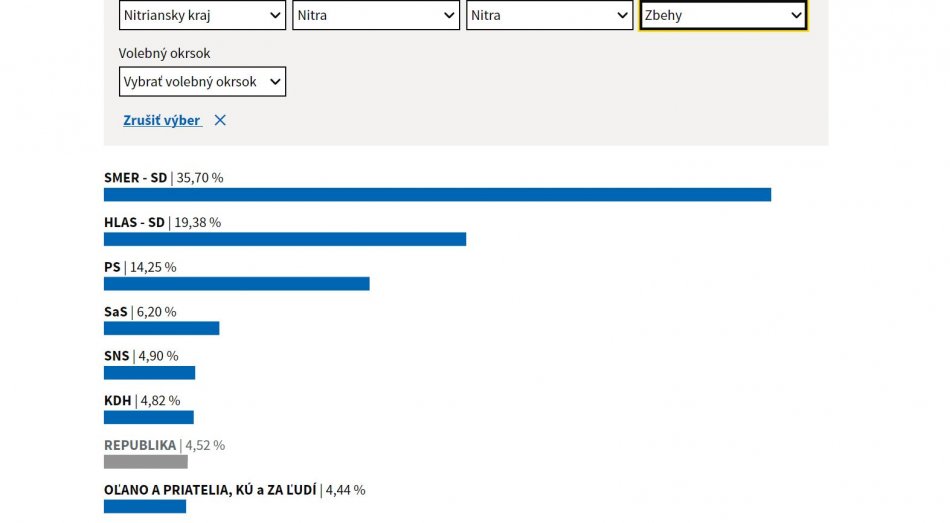Open the Nitriansky kraj dropdown

202,16
